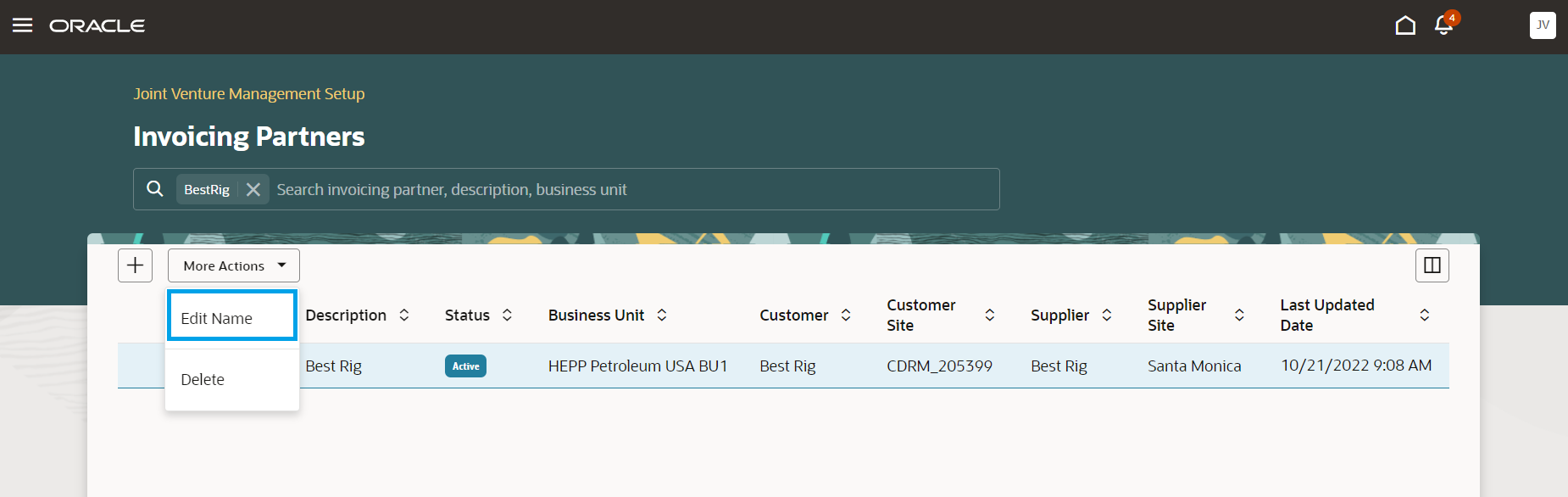Sort by Customer Site column arrows
This screenshot has width=1568, height=497.
pyautogui.click(x=990, y=315)
